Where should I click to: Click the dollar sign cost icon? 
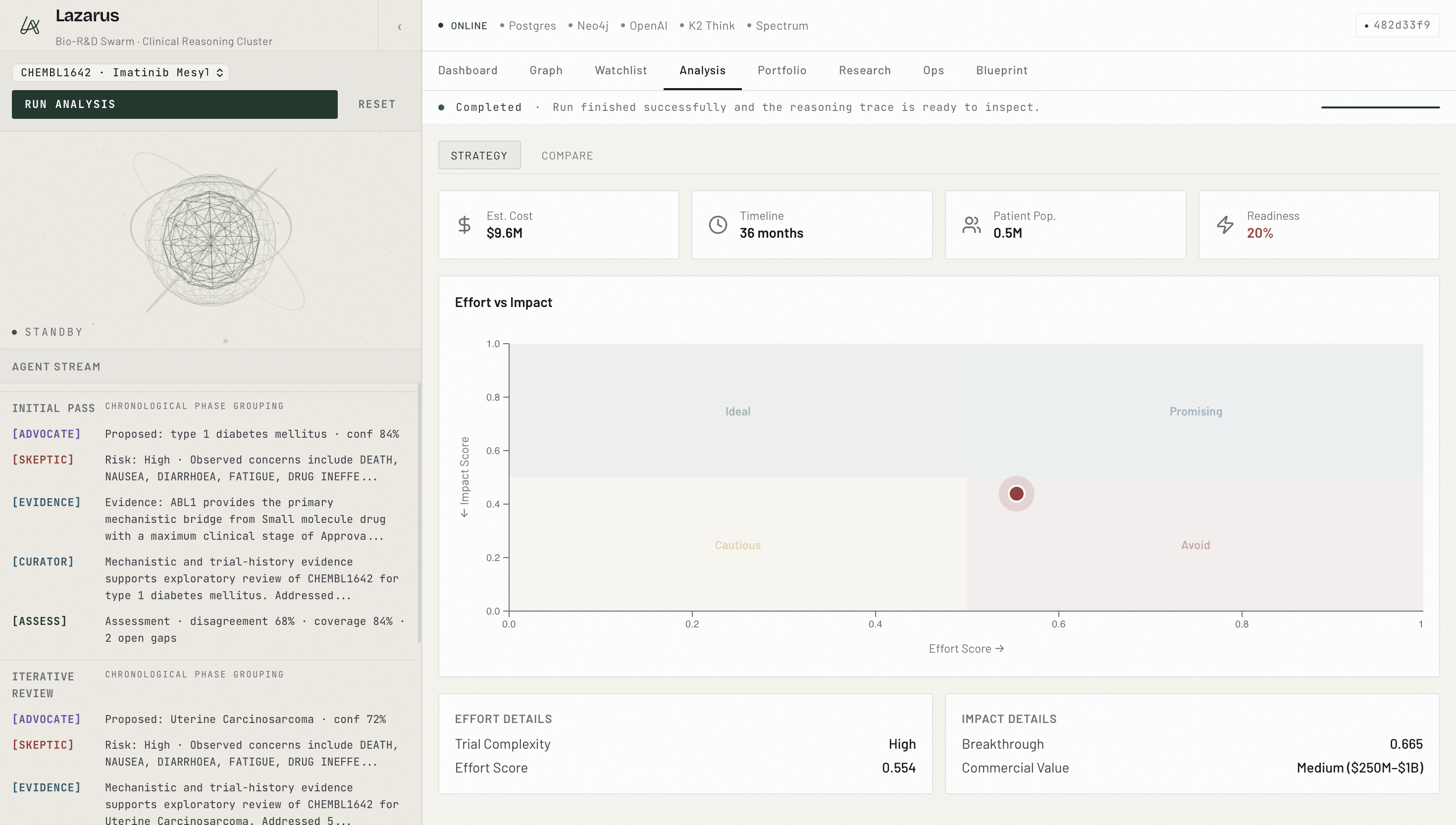[464, 225]
